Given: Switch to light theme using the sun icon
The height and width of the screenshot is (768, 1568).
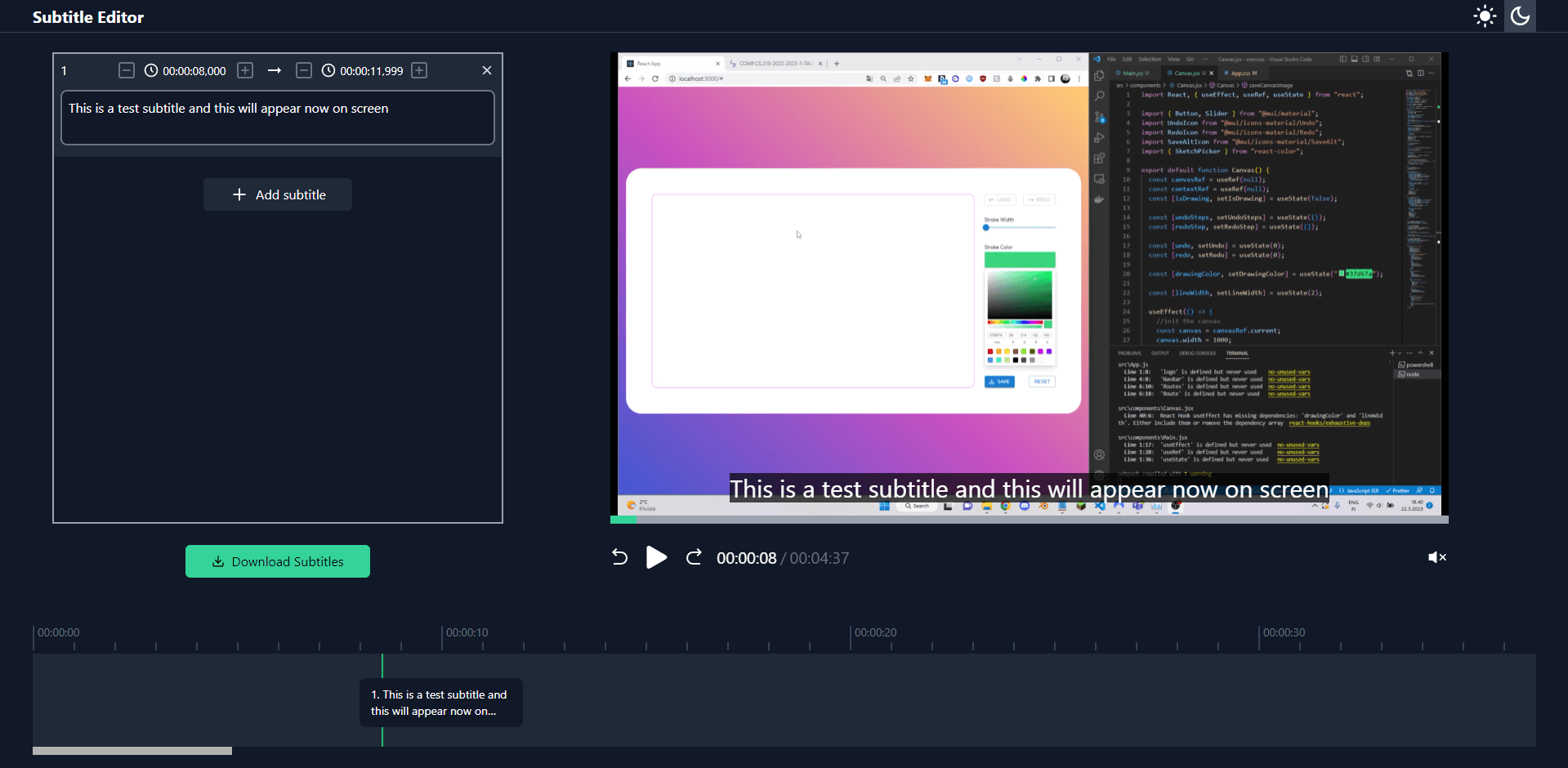Looking at the screenshot, I should pos(1484,16).
